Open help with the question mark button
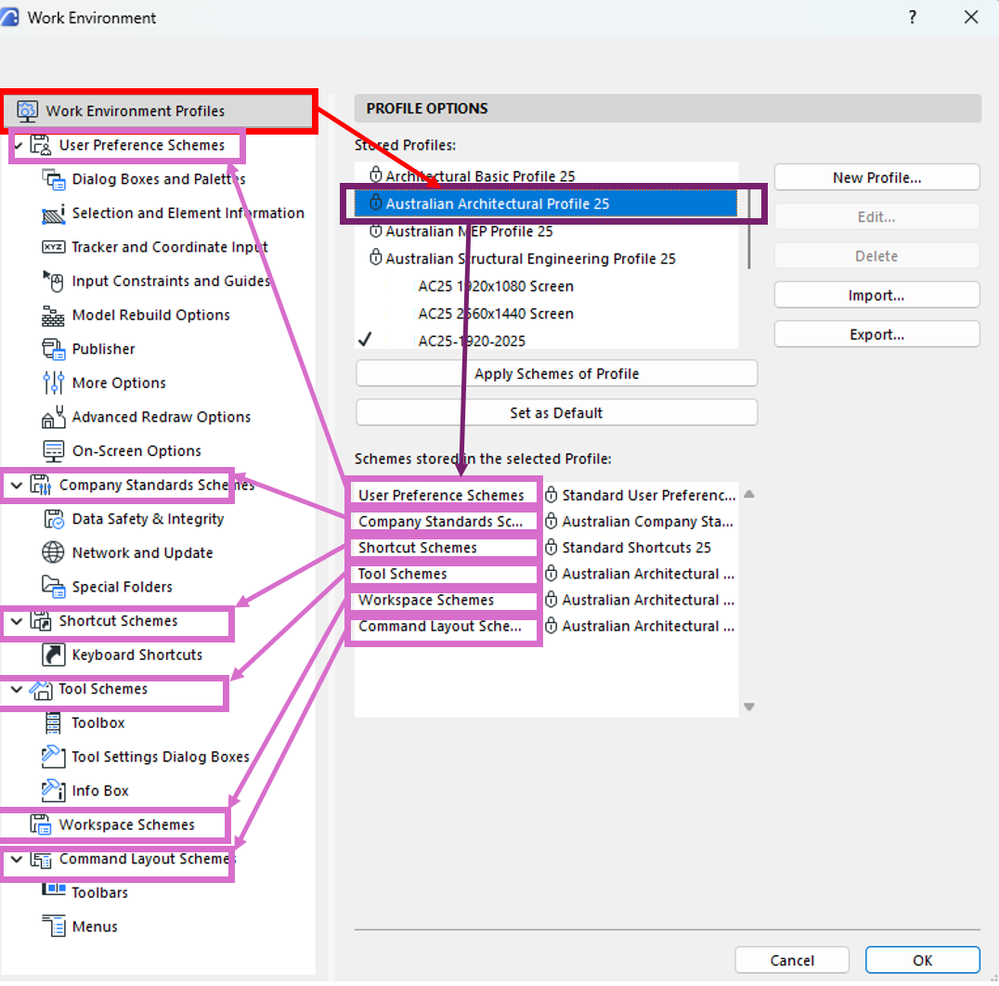 pos(912,17)
